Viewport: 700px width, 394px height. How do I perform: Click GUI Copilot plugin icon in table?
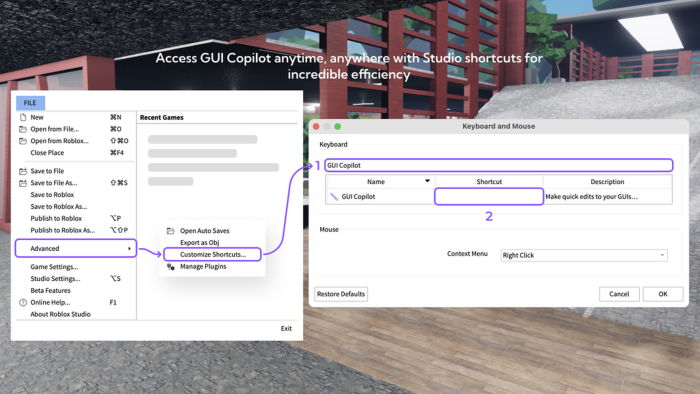point(334,196)
